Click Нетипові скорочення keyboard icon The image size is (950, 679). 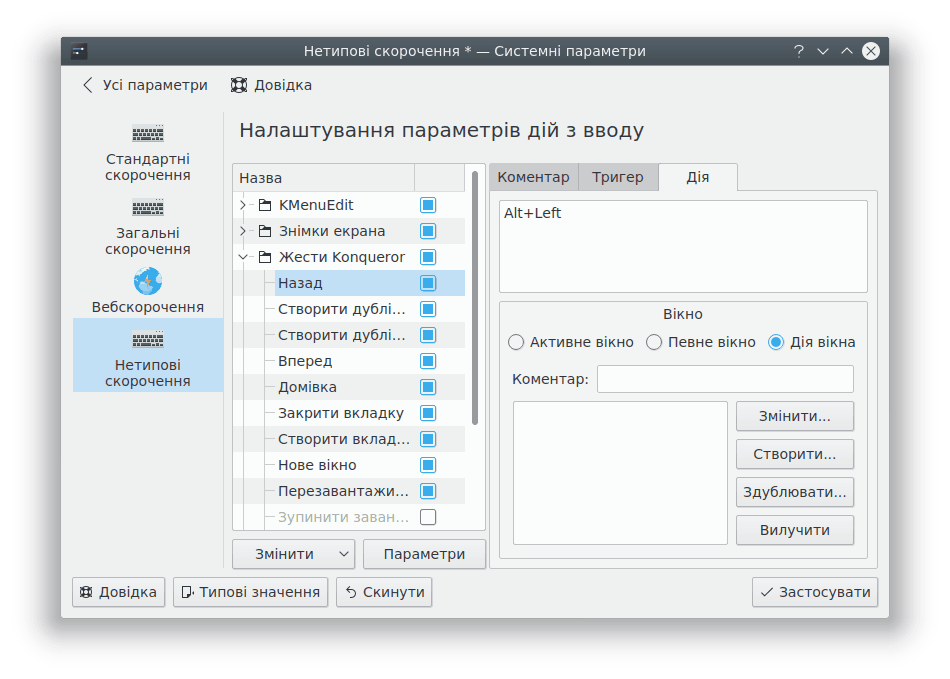(147, 340)
